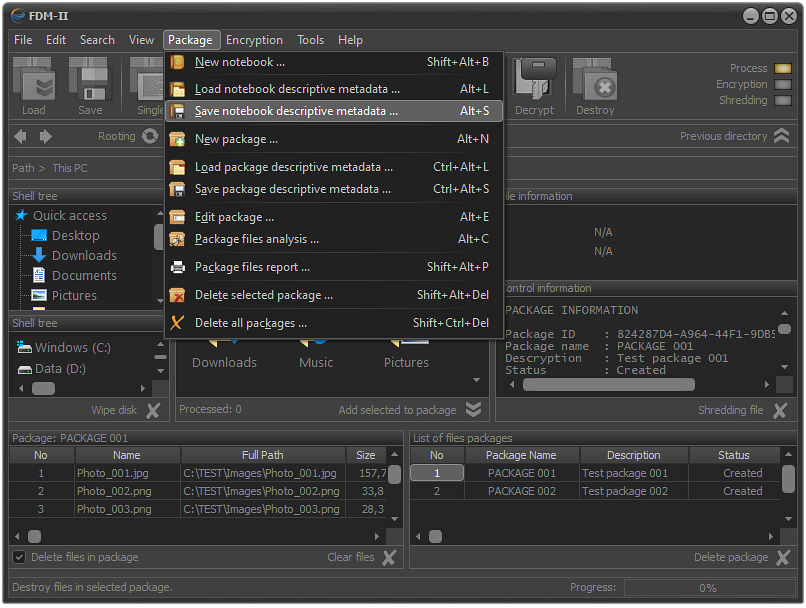Screen dimensions: 806x608
Task: Choose Package files analysis menu entry
Action: point(333,239)
